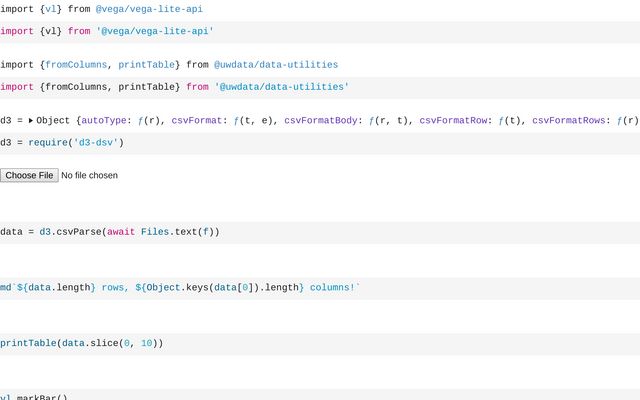Click the Choose File button
This screenshot has height=400, width=640.
[x=29, y=175]
